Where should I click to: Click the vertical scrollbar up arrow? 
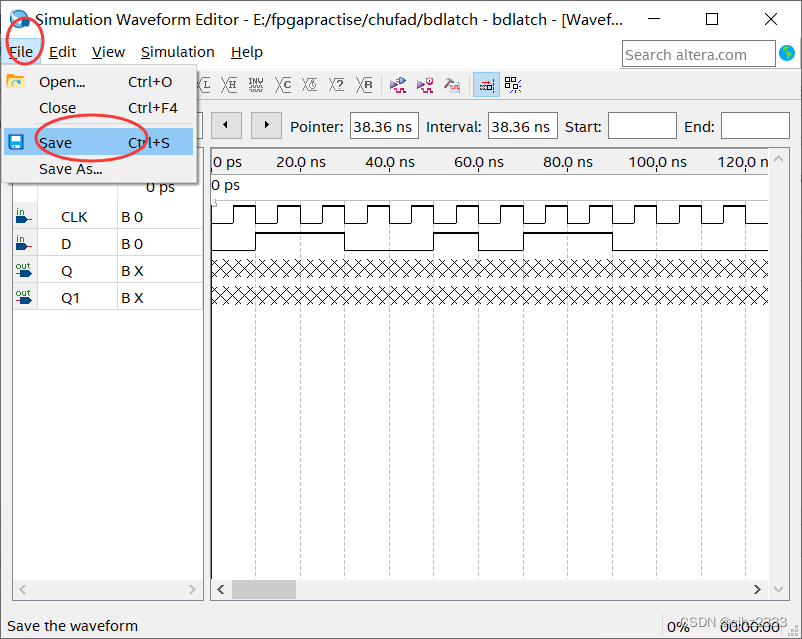(778, 159)
